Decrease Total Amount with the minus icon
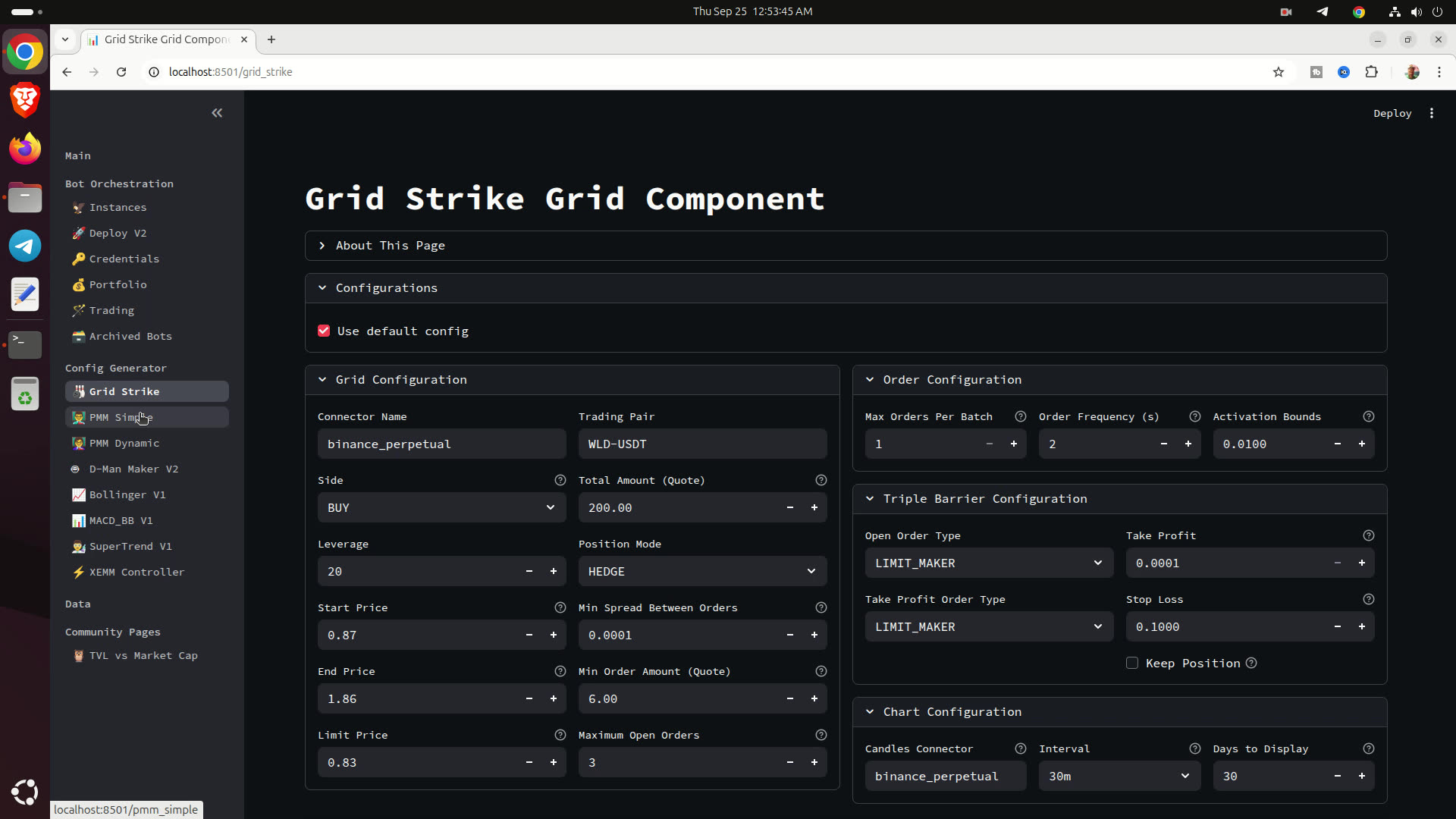The image size is (1456, 819). [790, 507]
